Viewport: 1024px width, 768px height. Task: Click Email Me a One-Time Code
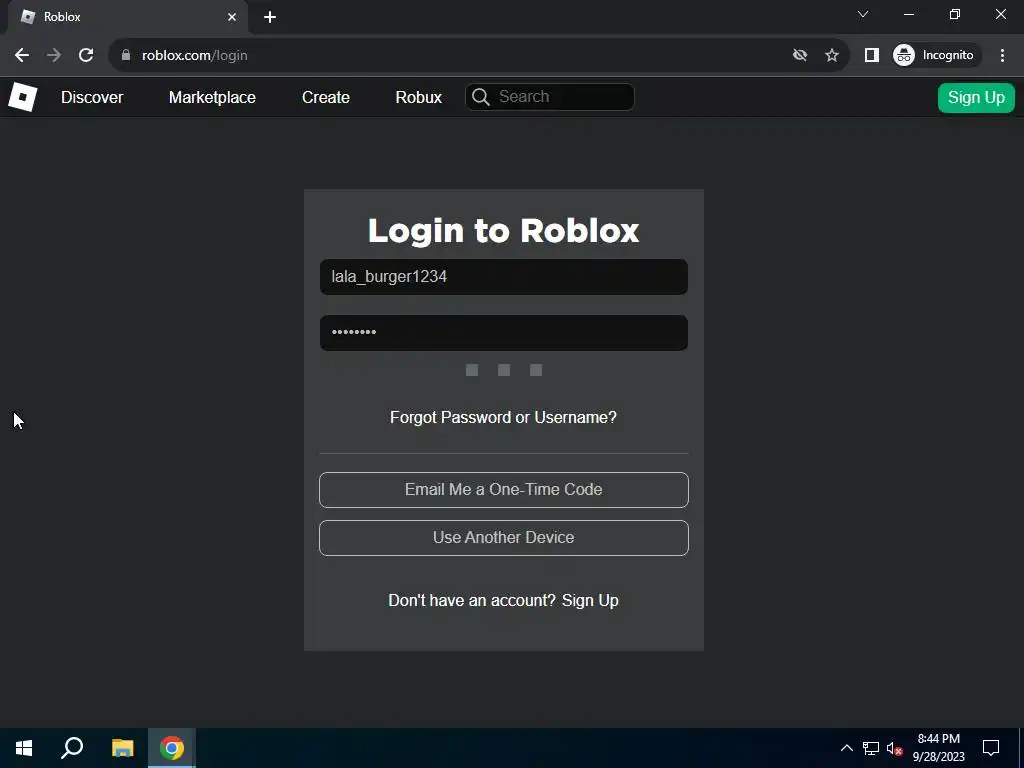(504, 490)
